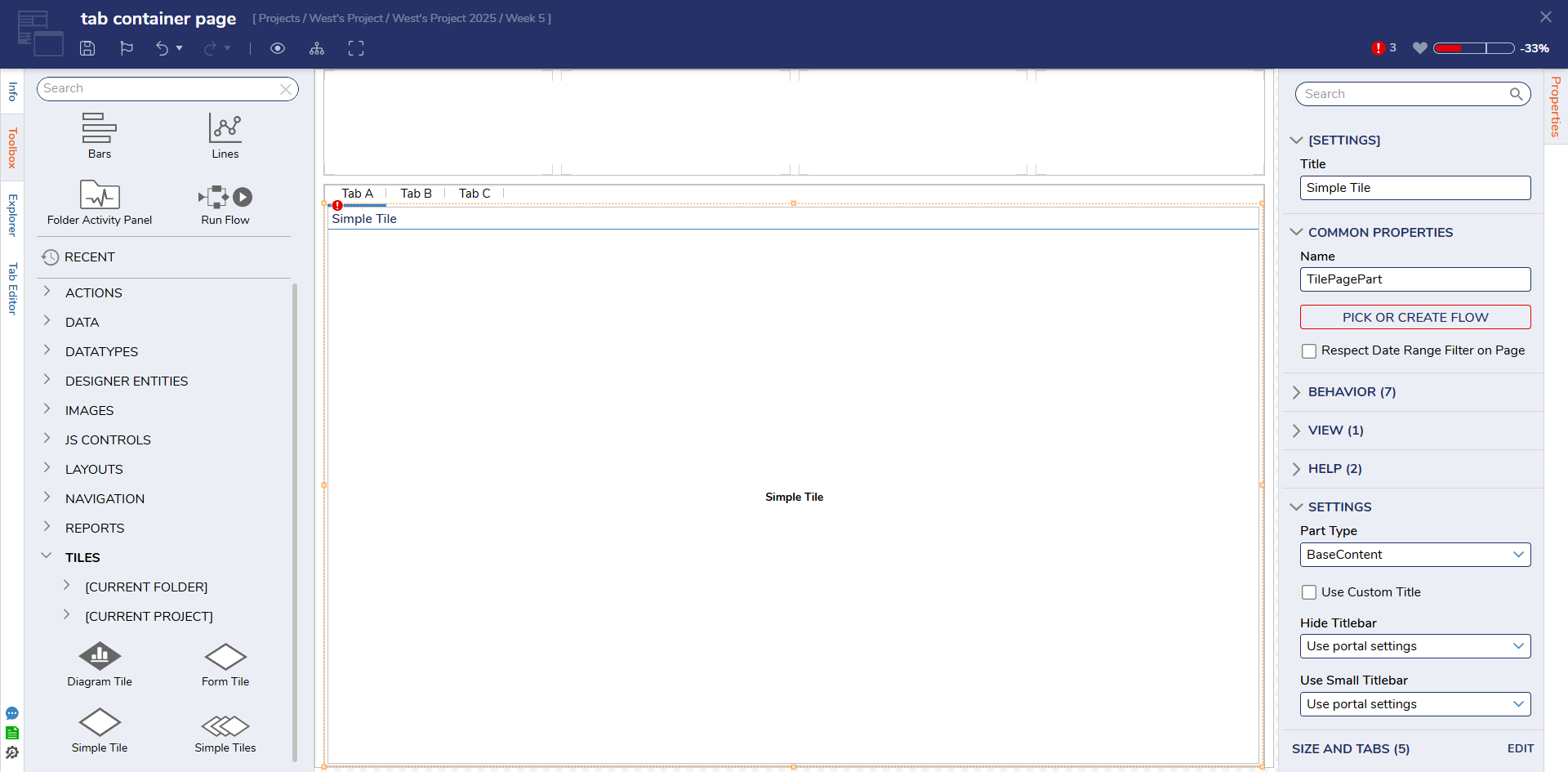Open the Tab Editor side tab
Image resolution: width=1568 pixels, height=772 pixels.
(x=12, y=288)
